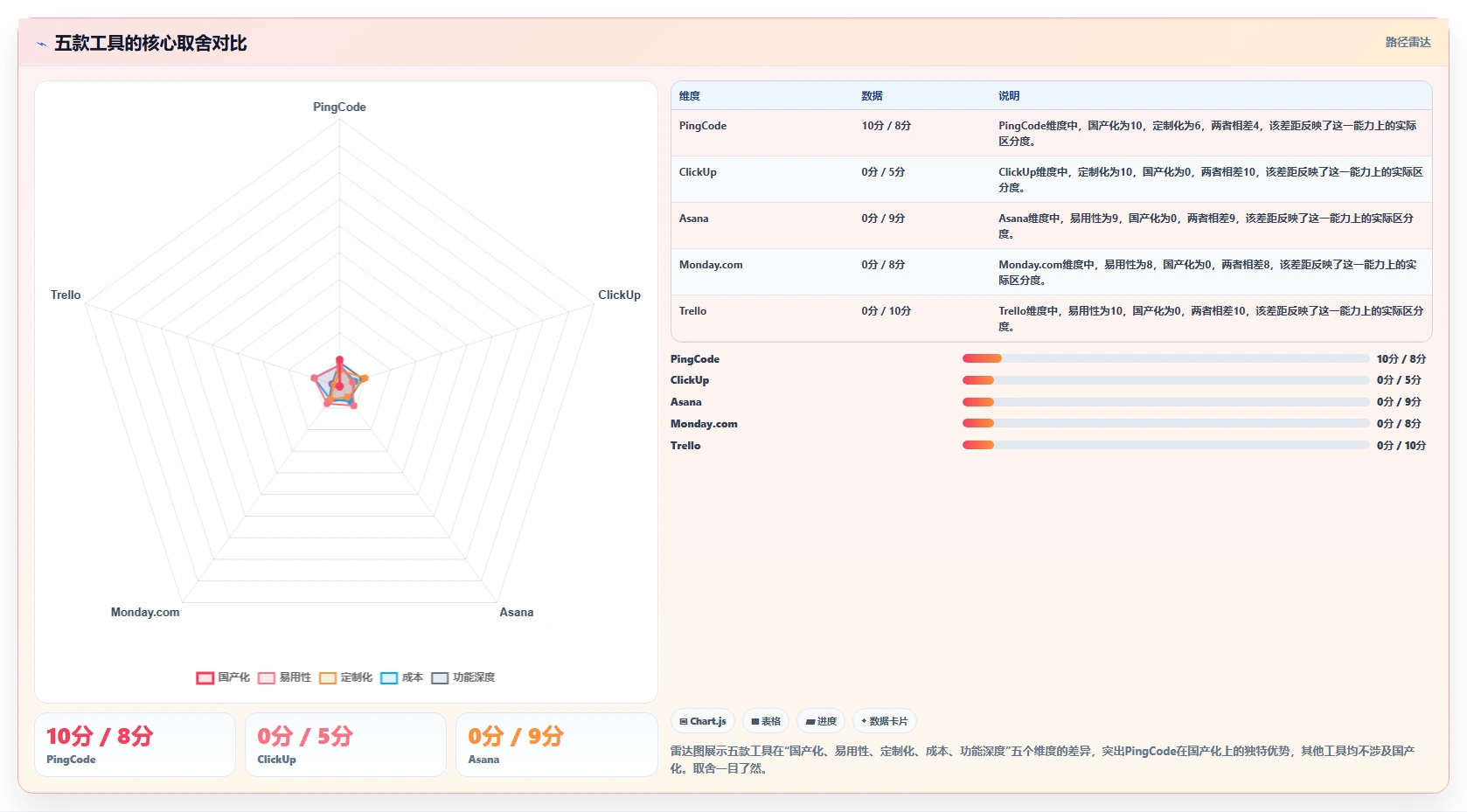The image size is (1467, 812).
Task: Click the 表格 tag chip
Action: (x=766, y=721)
